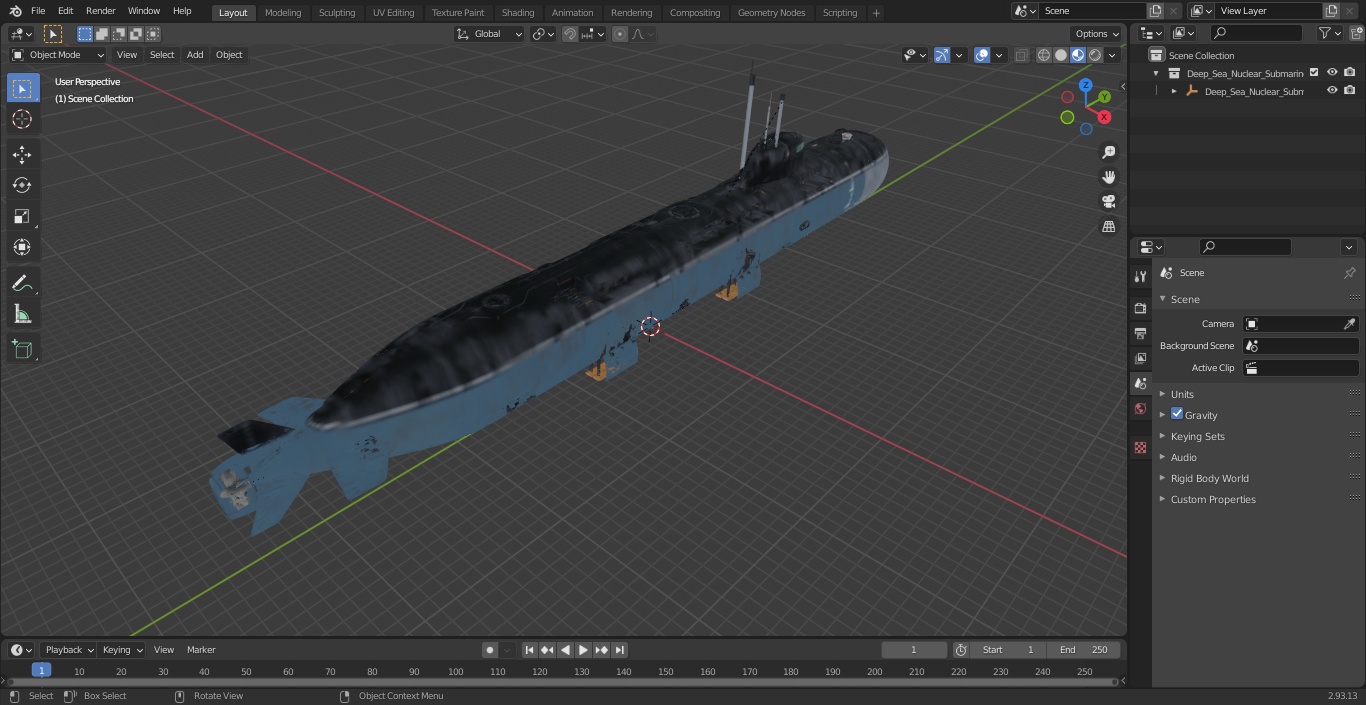Open the timeline Marker menu

(201, 650)
